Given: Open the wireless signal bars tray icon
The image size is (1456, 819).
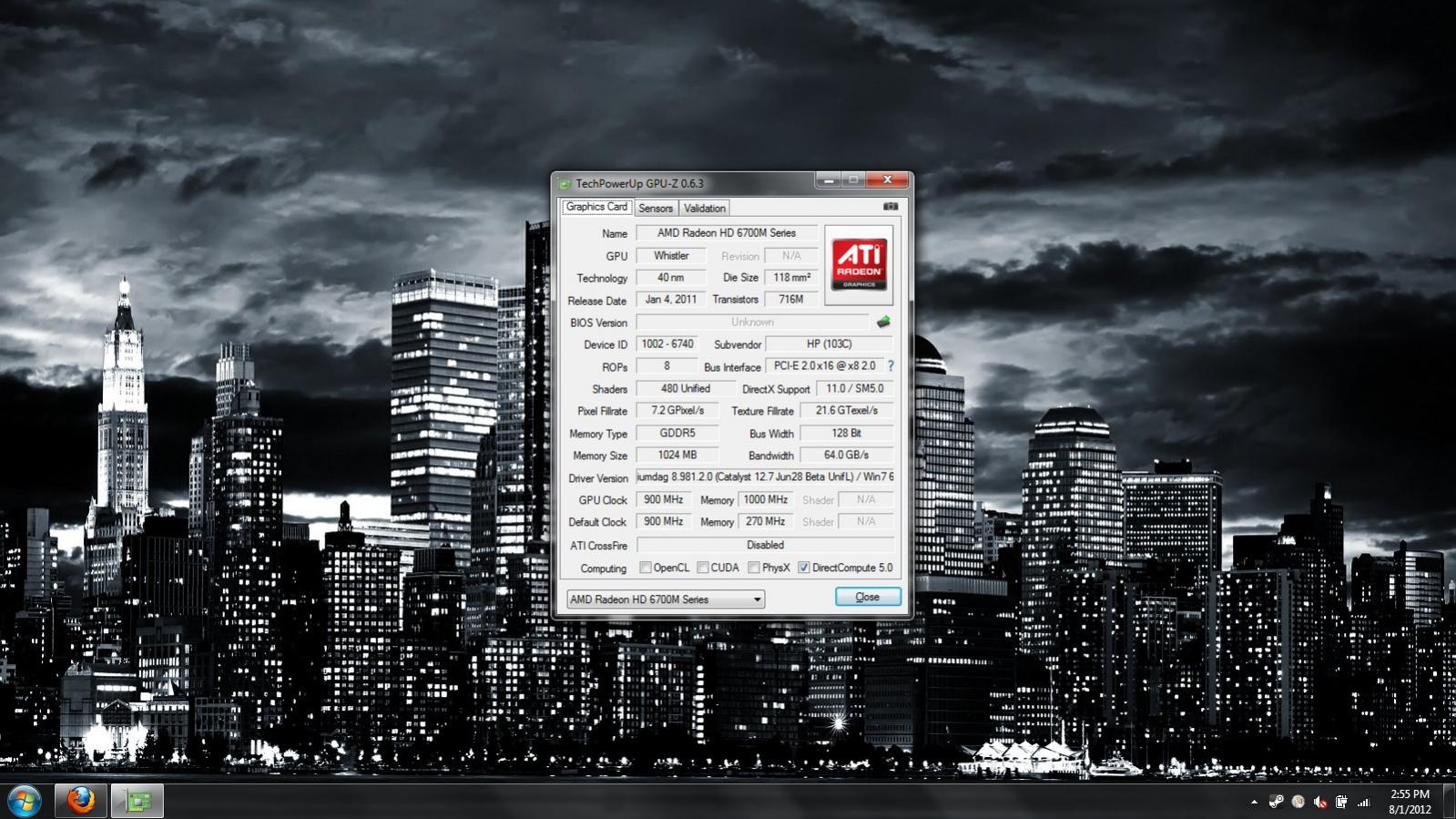Looking at the screenshot, I should tap(1363, 802).
